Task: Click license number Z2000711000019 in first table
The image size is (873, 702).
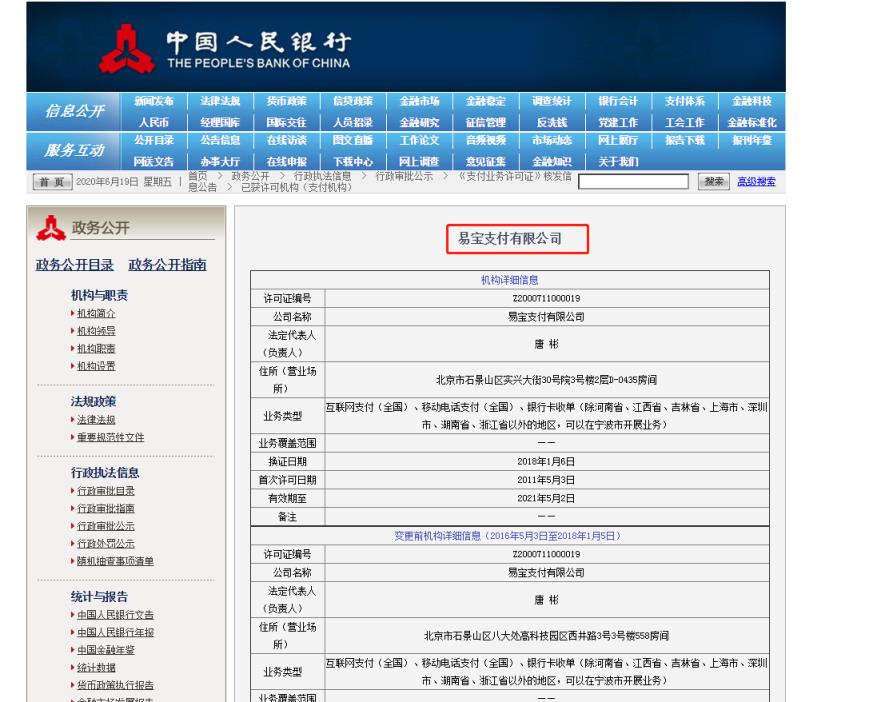Action: (x=546, y=298)
